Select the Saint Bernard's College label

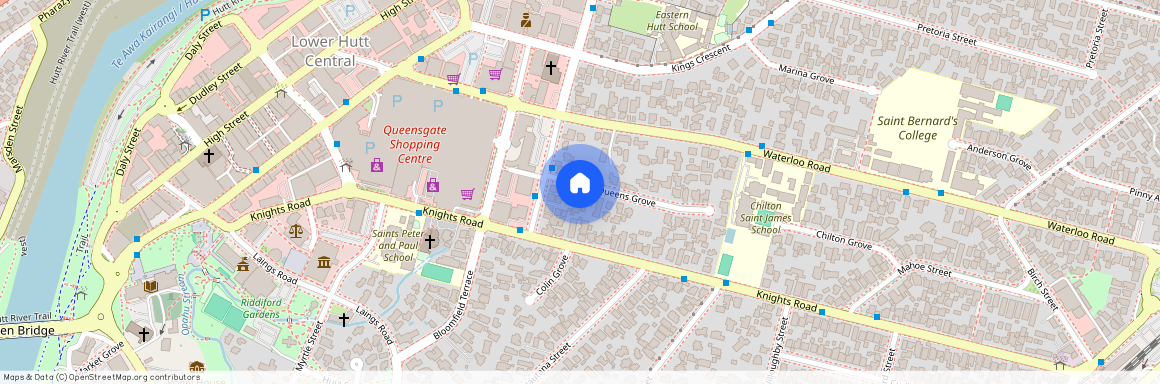[x=918, y=127]
